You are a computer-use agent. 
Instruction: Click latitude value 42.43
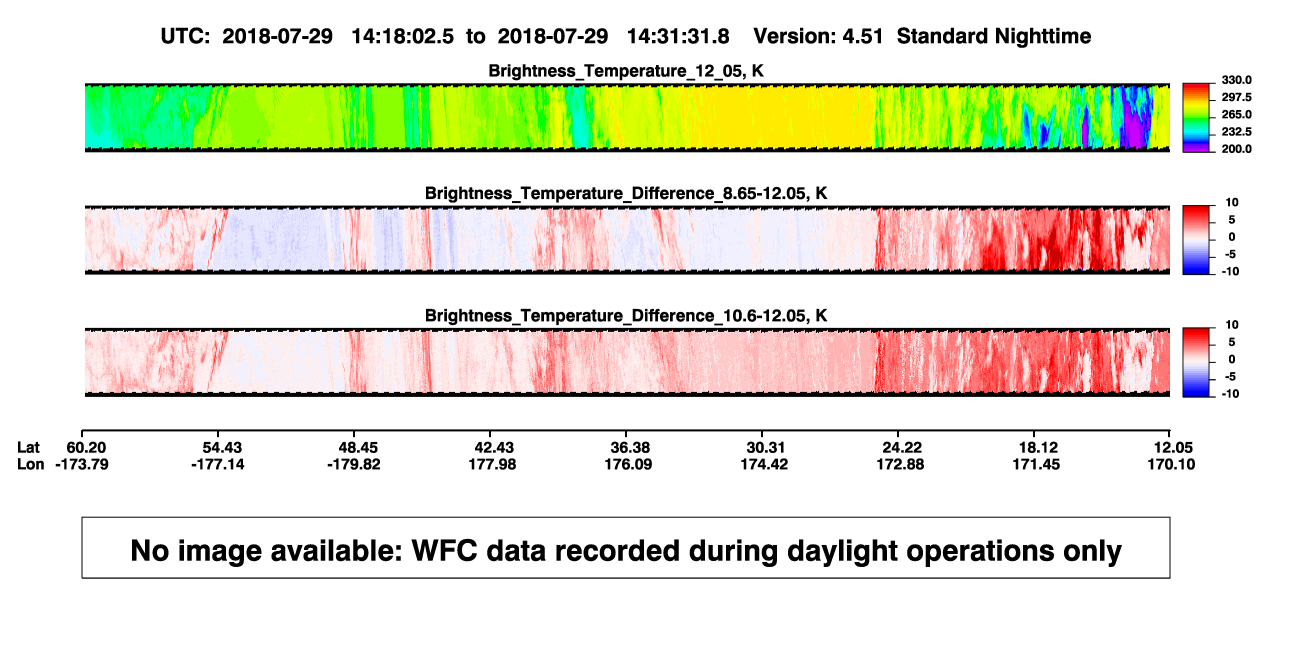pos(492,447)
